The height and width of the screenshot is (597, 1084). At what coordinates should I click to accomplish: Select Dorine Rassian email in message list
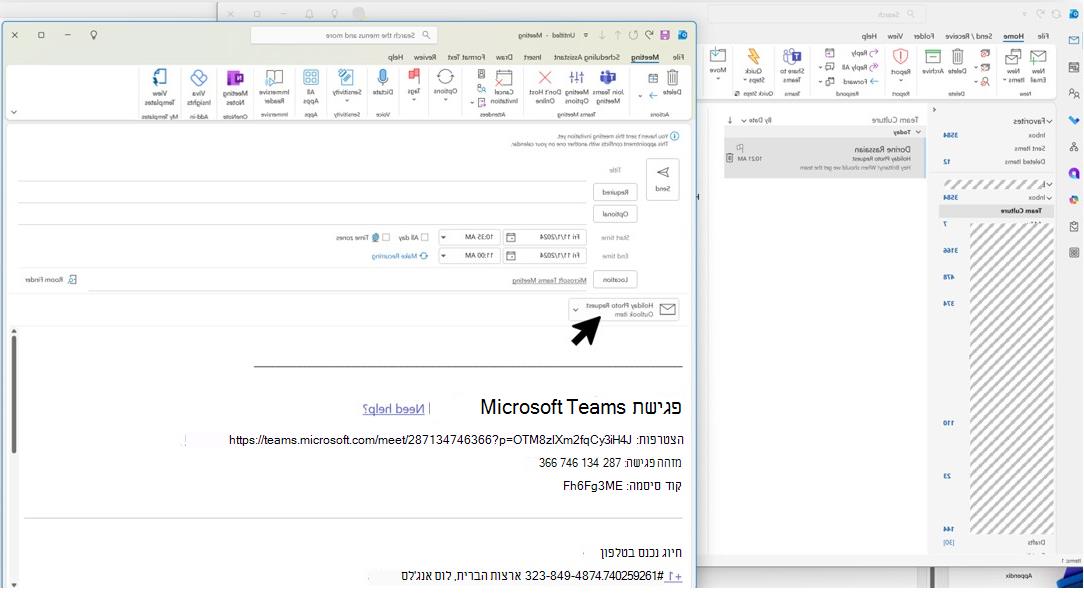[x=824, y=158]
